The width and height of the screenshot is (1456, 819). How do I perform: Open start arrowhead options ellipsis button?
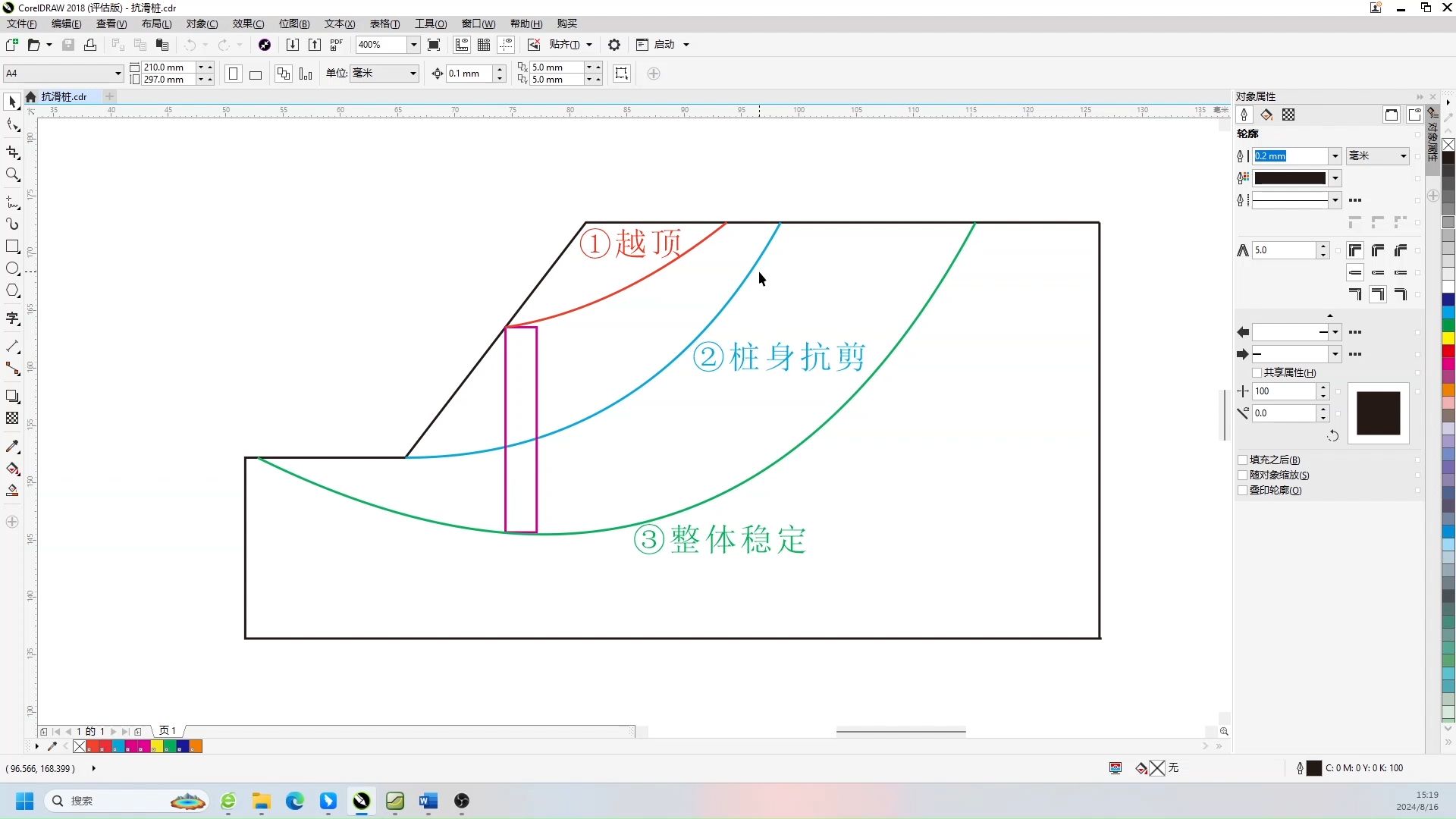tap(1355, 332)
